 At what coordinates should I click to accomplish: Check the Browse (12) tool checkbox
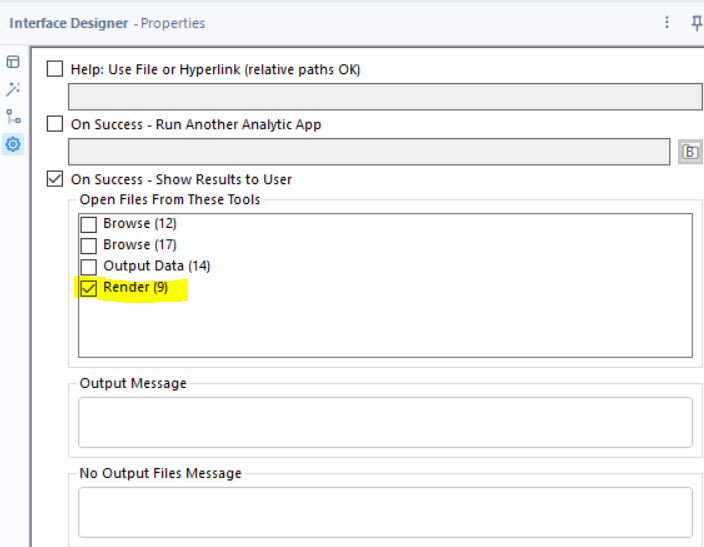tap(88, 224)
